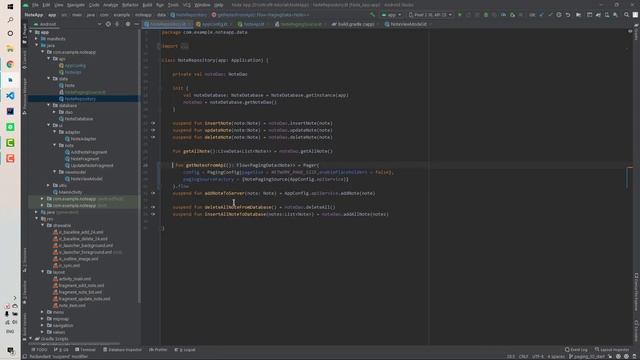This screenshot has height=360, width=640.
Task: Click the Windows Start icon
Action: click(10, 7)
